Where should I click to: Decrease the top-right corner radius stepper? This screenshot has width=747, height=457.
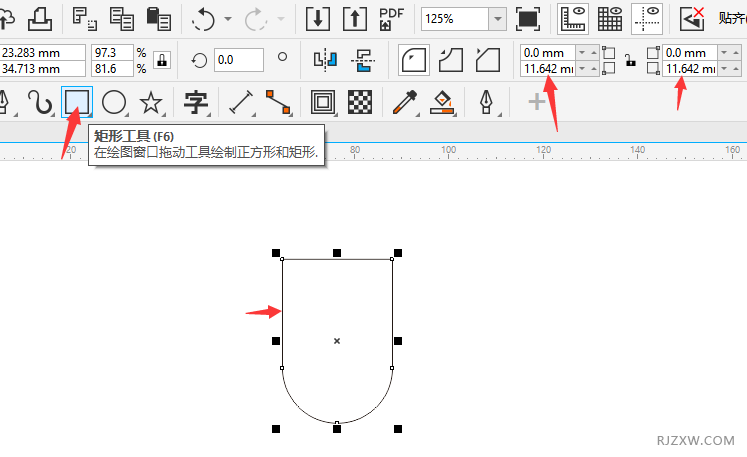coord(724,52)
